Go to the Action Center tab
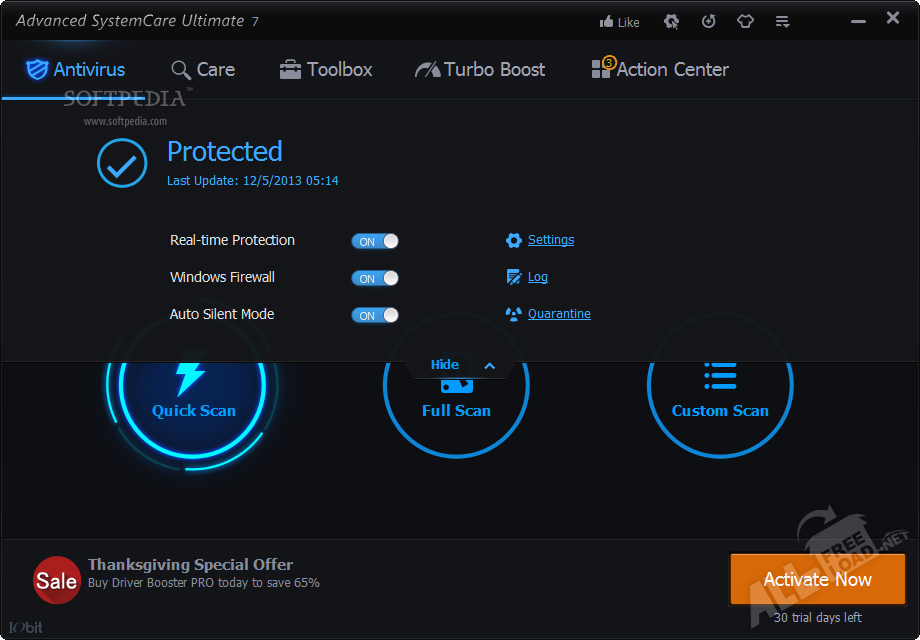 tap(660, 70)
